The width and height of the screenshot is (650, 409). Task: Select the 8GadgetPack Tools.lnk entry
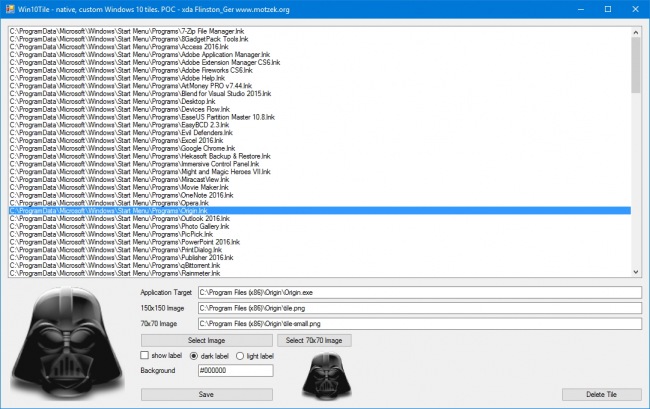[x=320, y=39]
